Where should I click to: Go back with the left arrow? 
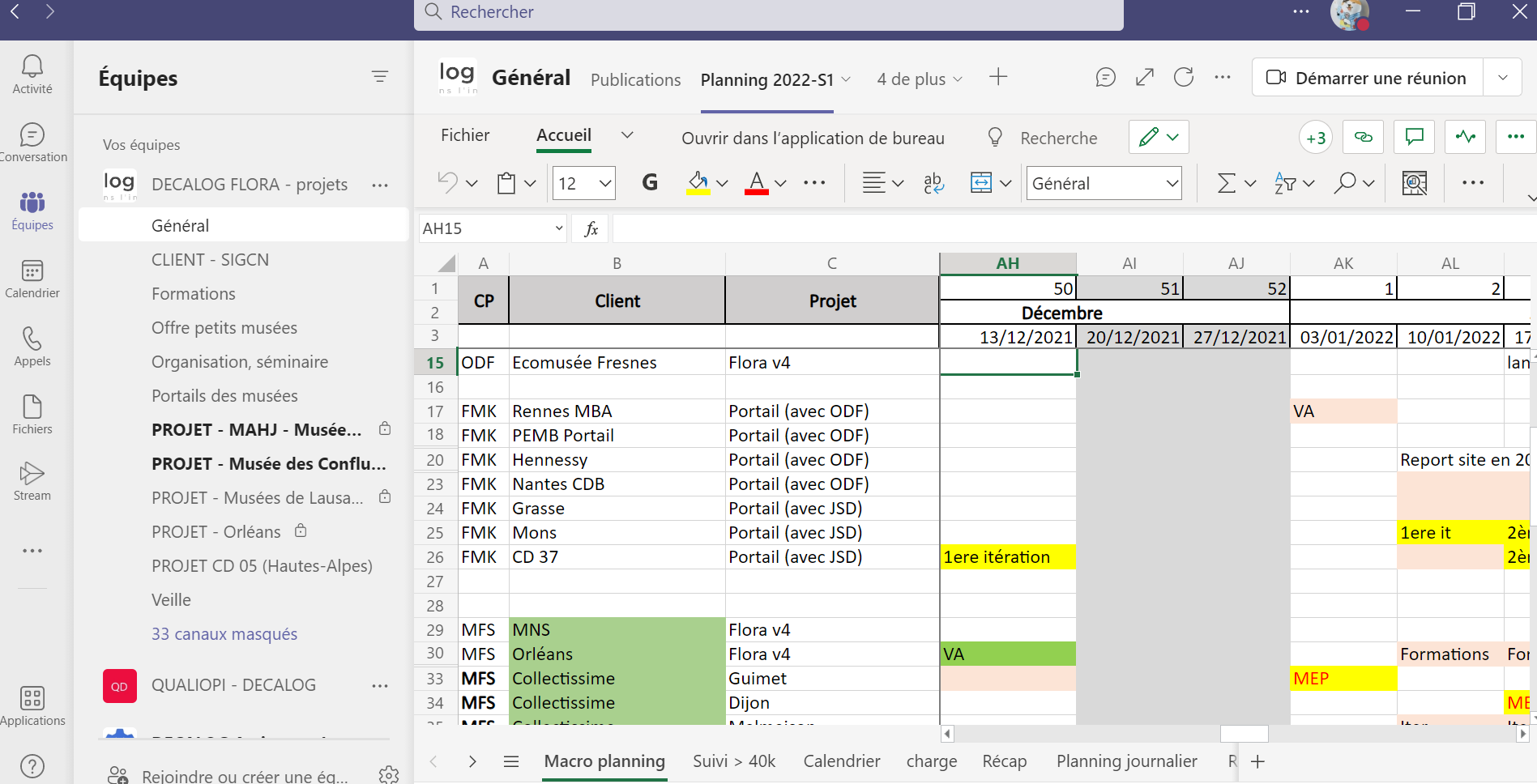[x=15, y=11]
